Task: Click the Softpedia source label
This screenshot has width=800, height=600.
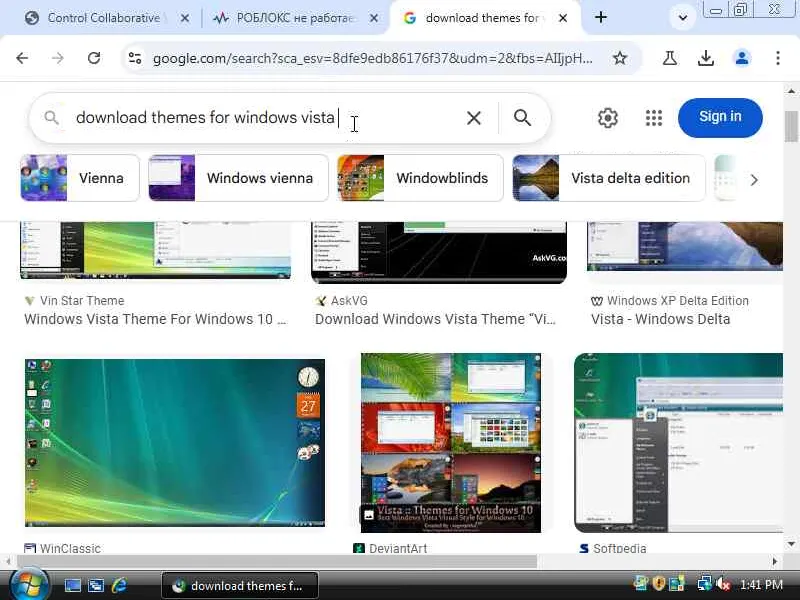Action: [x=619, y=548]
